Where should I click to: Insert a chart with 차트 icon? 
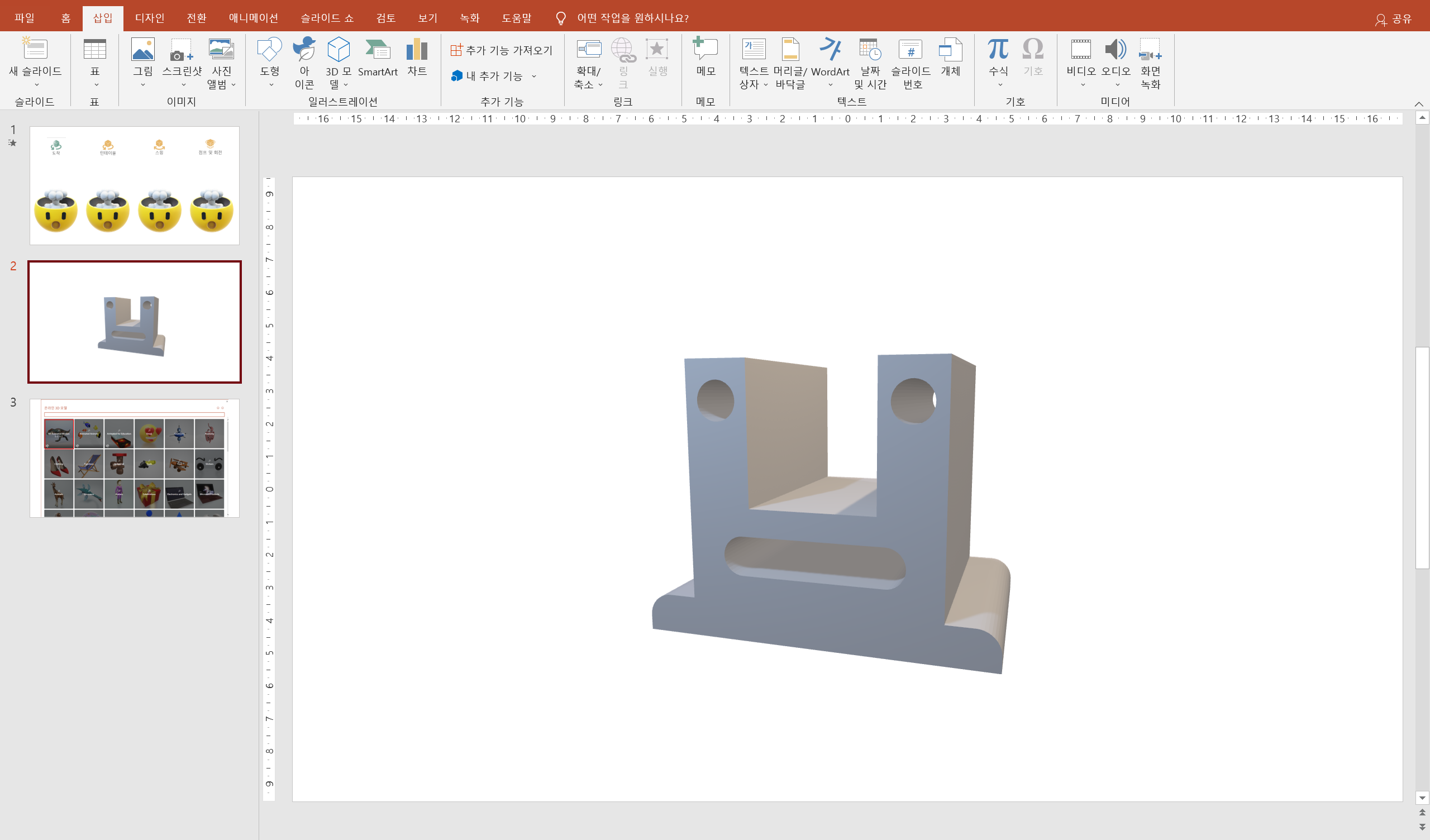(x=417, y=51)
